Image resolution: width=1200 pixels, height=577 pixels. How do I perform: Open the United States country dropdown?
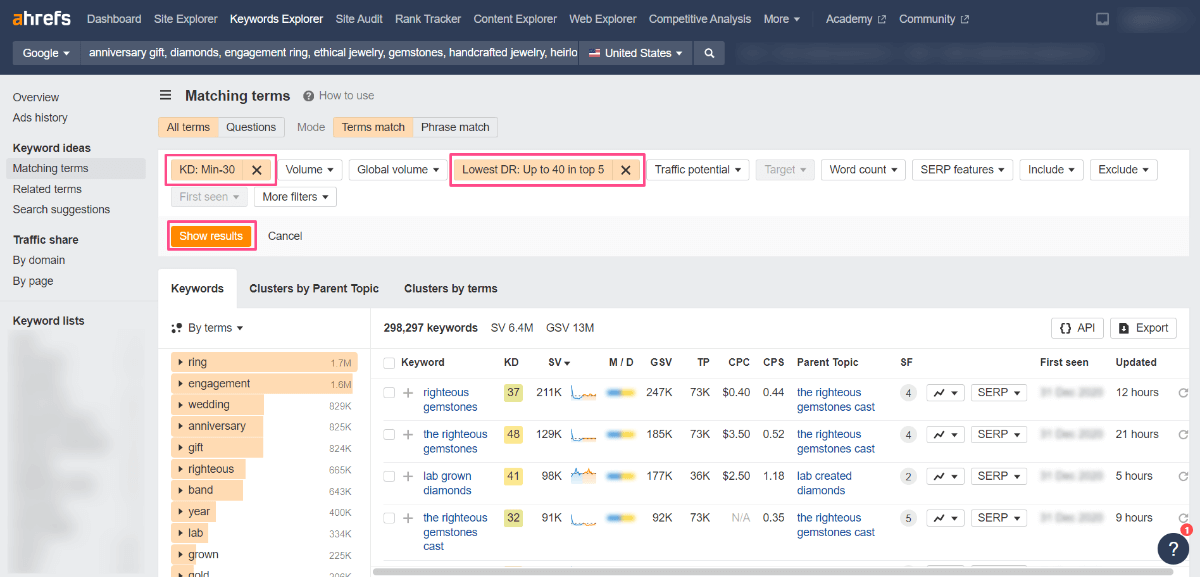click(636, 53)
